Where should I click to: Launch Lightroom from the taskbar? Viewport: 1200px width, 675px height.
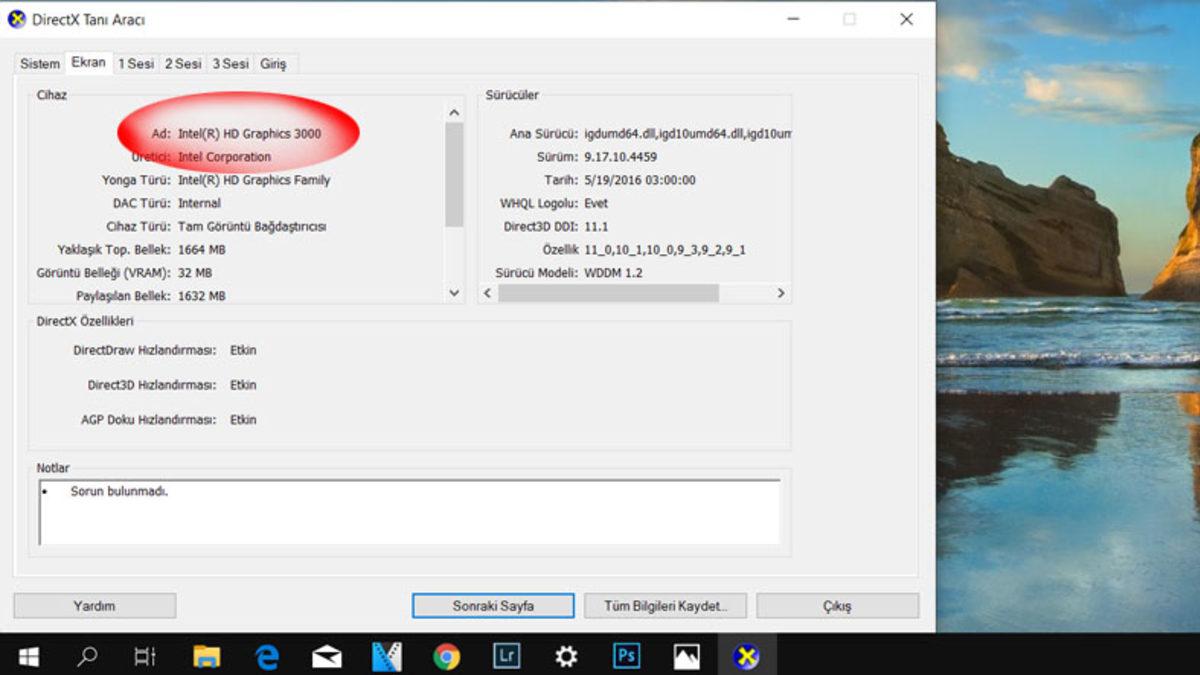507,656
